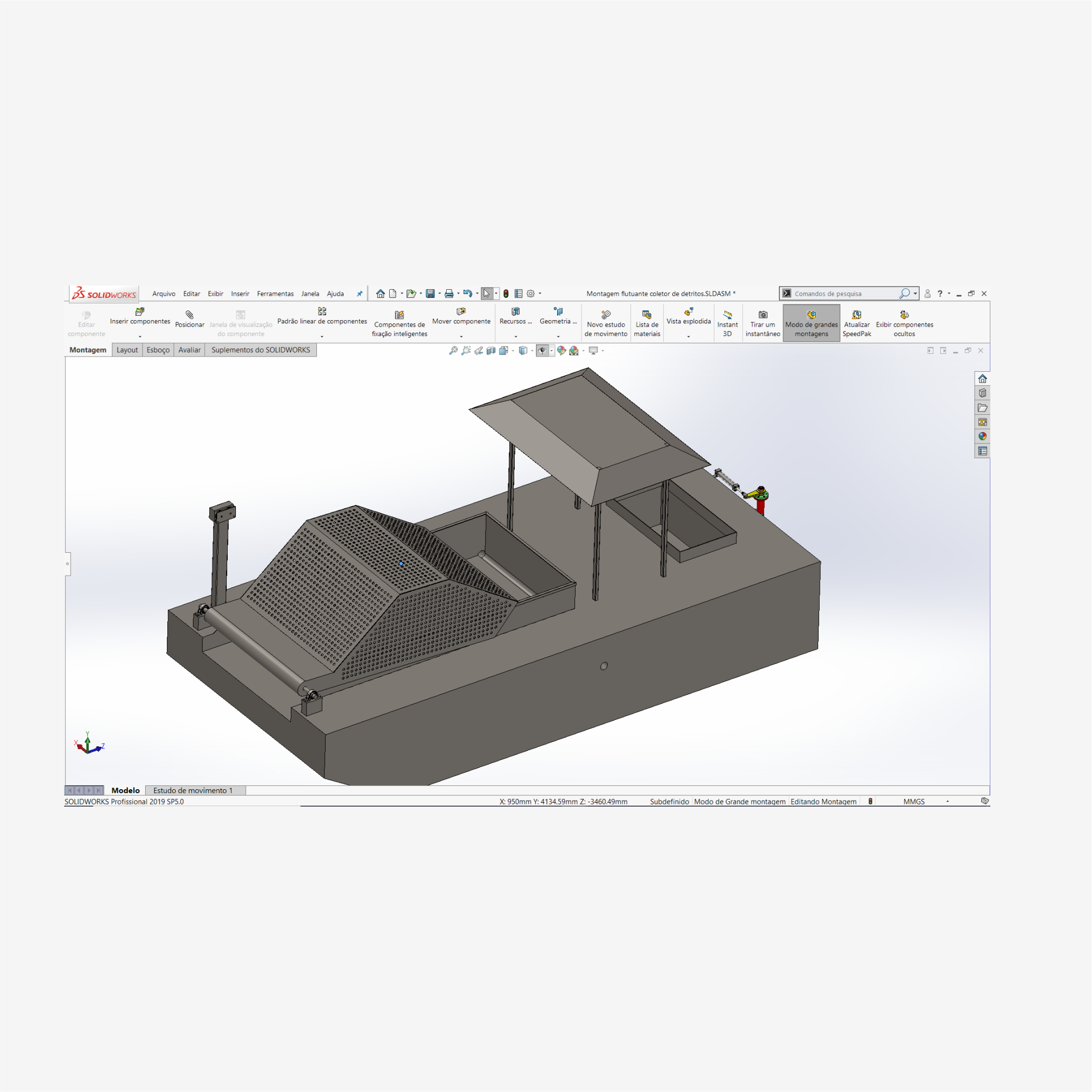This screenshot has width=1092, height=1092.
Task: Save the assembly with the floppy disk icon
Action: point(430,294)
